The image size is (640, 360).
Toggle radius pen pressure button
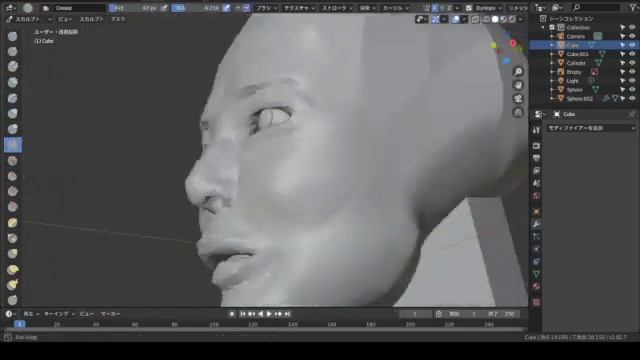[164, 8]
